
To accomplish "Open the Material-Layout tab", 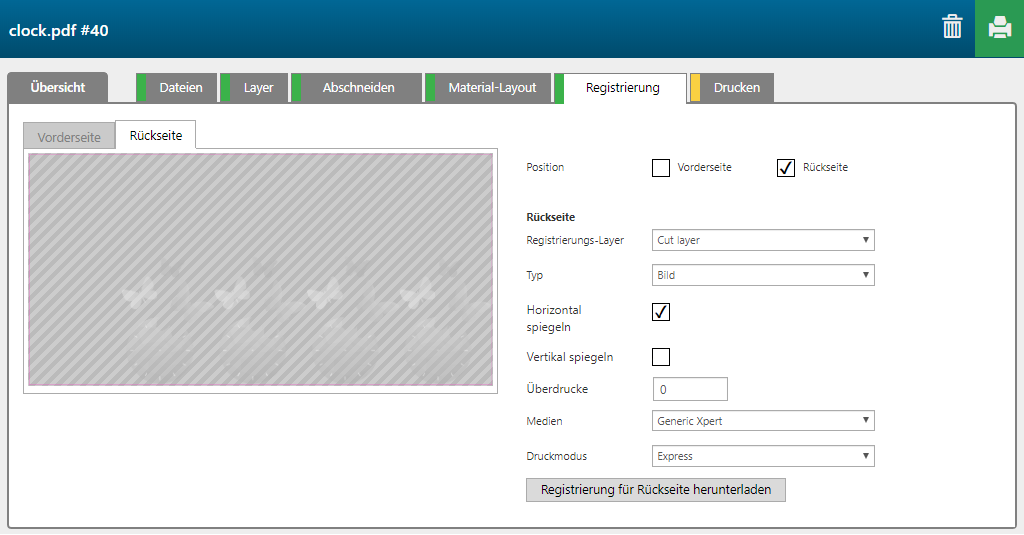I will (x=491, y=88).
